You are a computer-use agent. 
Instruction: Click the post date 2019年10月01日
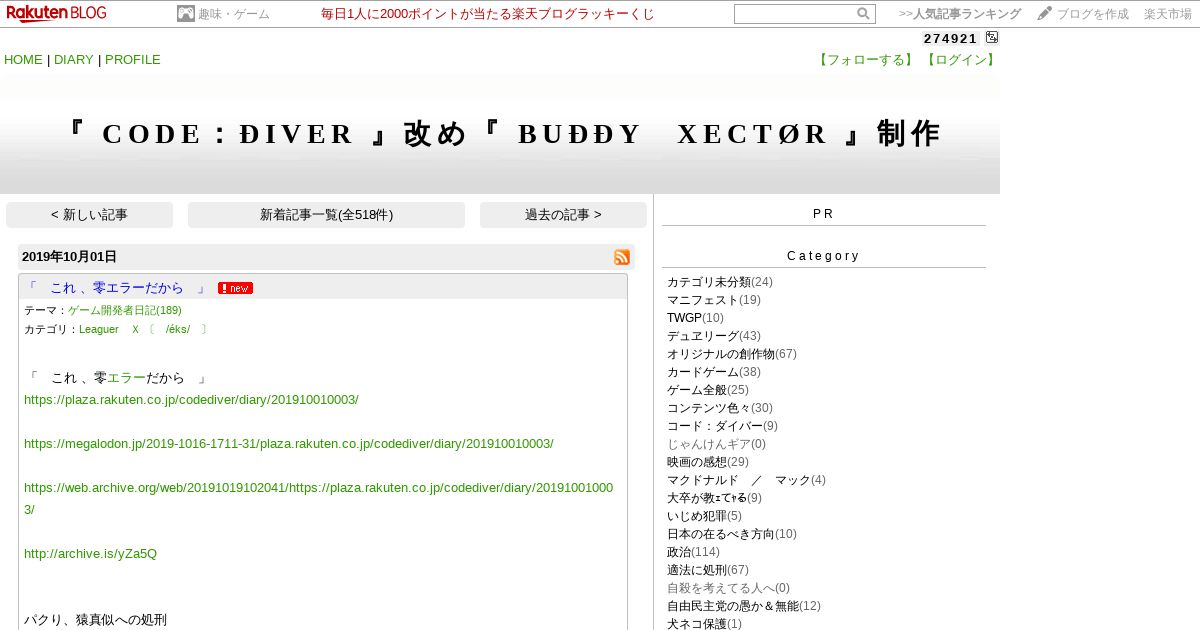pyautogui.click(x=69, y=257)
